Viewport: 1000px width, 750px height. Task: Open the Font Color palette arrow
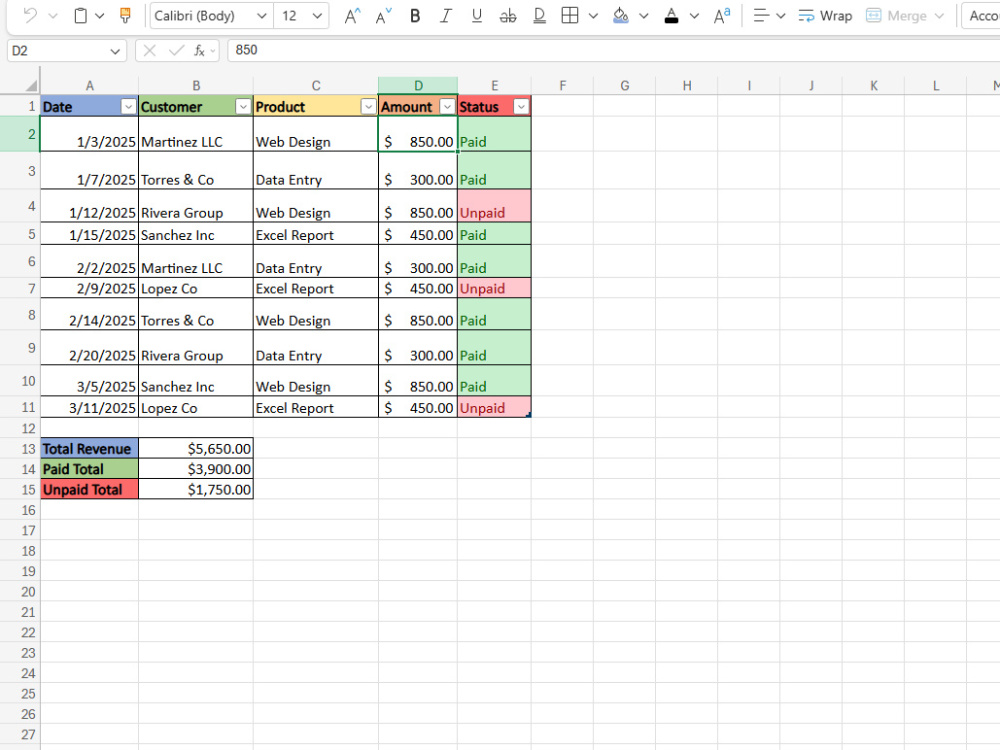pos(694,16)
